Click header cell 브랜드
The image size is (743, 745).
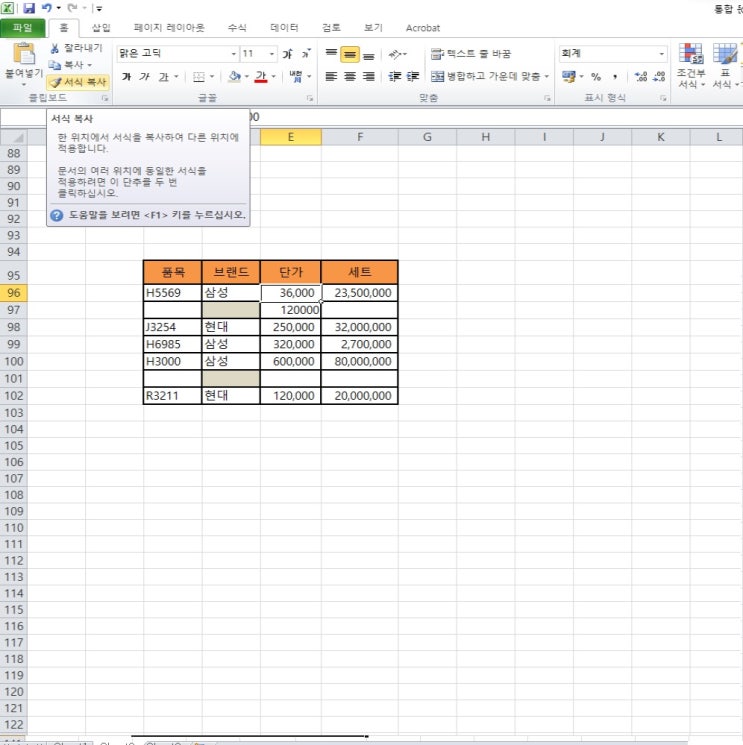[x=231, y=272]
